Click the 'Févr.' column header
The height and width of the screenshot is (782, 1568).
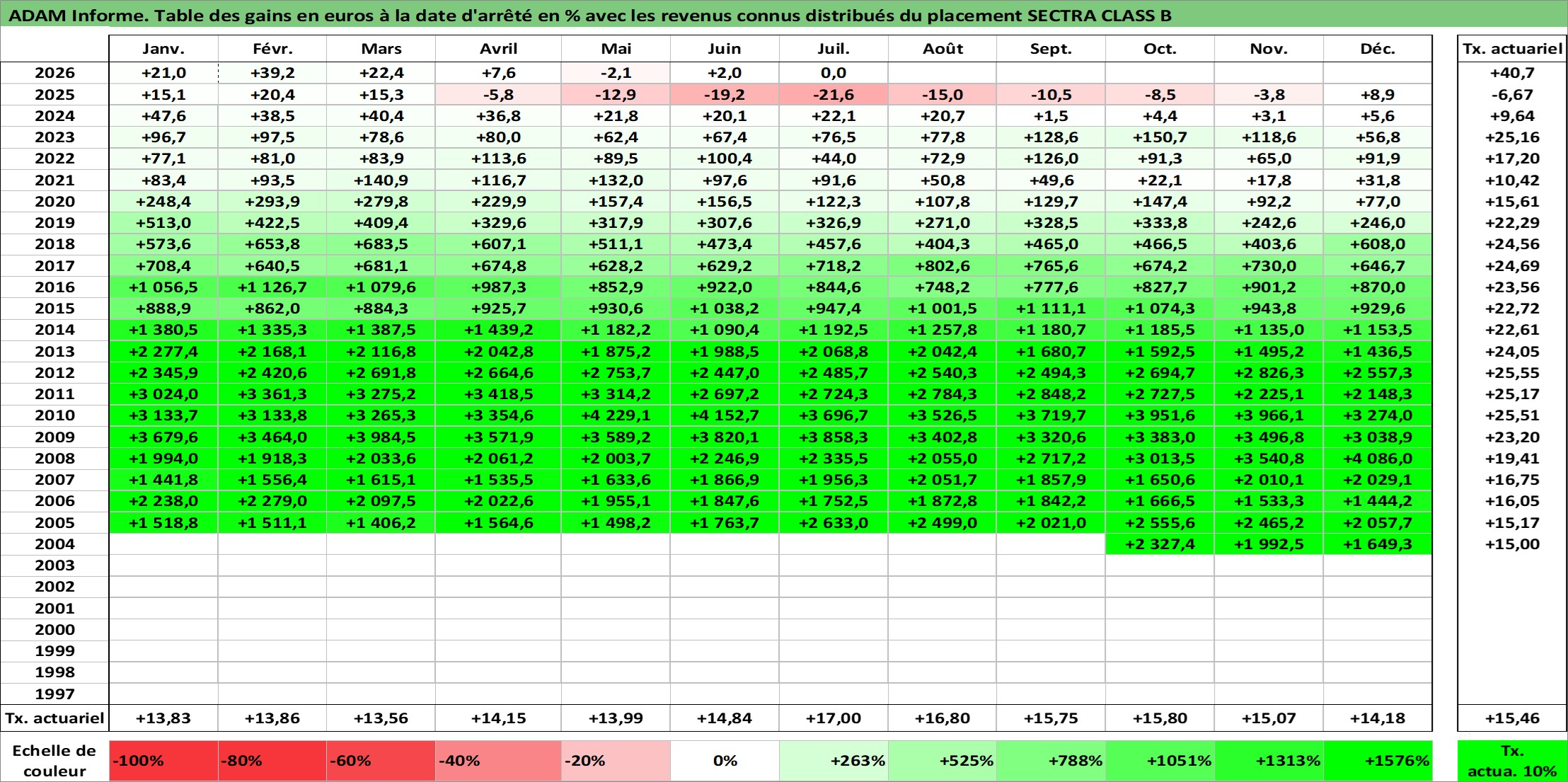point(272,49)
